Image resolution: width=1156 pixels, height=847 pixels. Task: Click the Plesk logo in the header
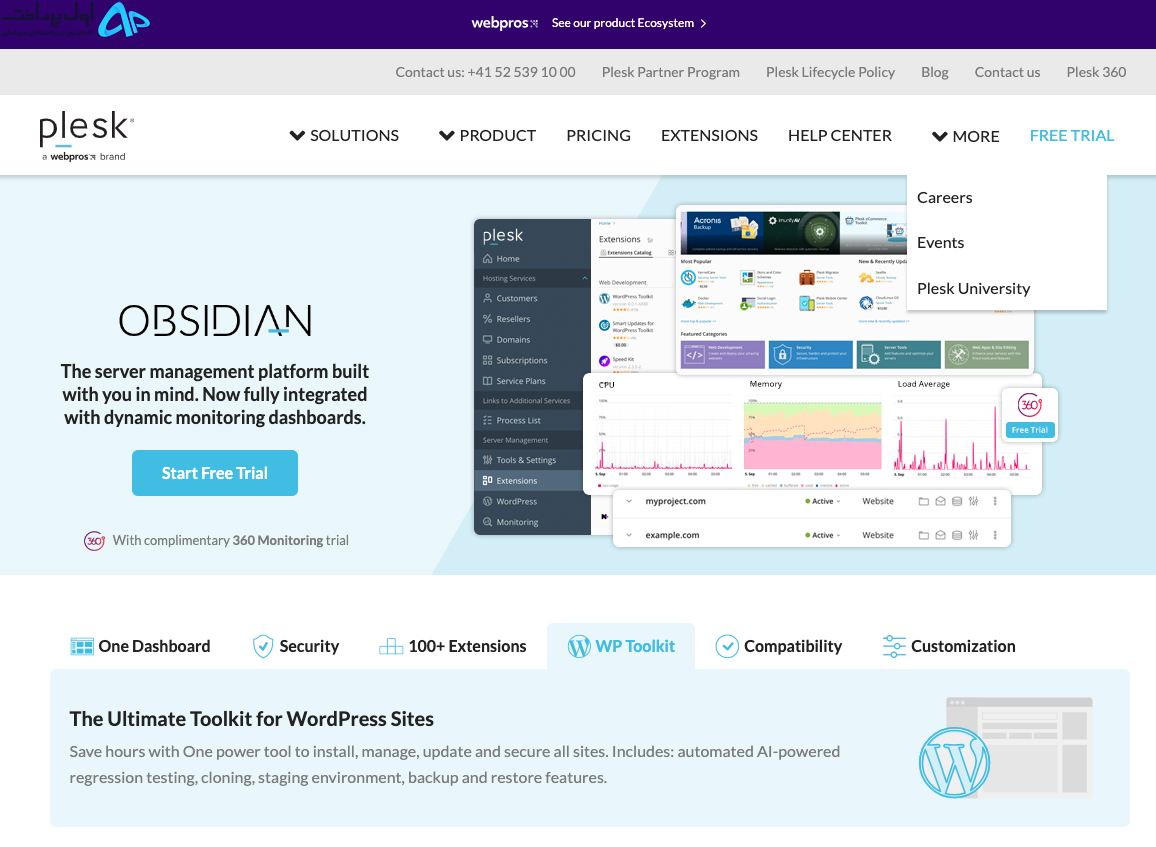[x=86, y=136]
